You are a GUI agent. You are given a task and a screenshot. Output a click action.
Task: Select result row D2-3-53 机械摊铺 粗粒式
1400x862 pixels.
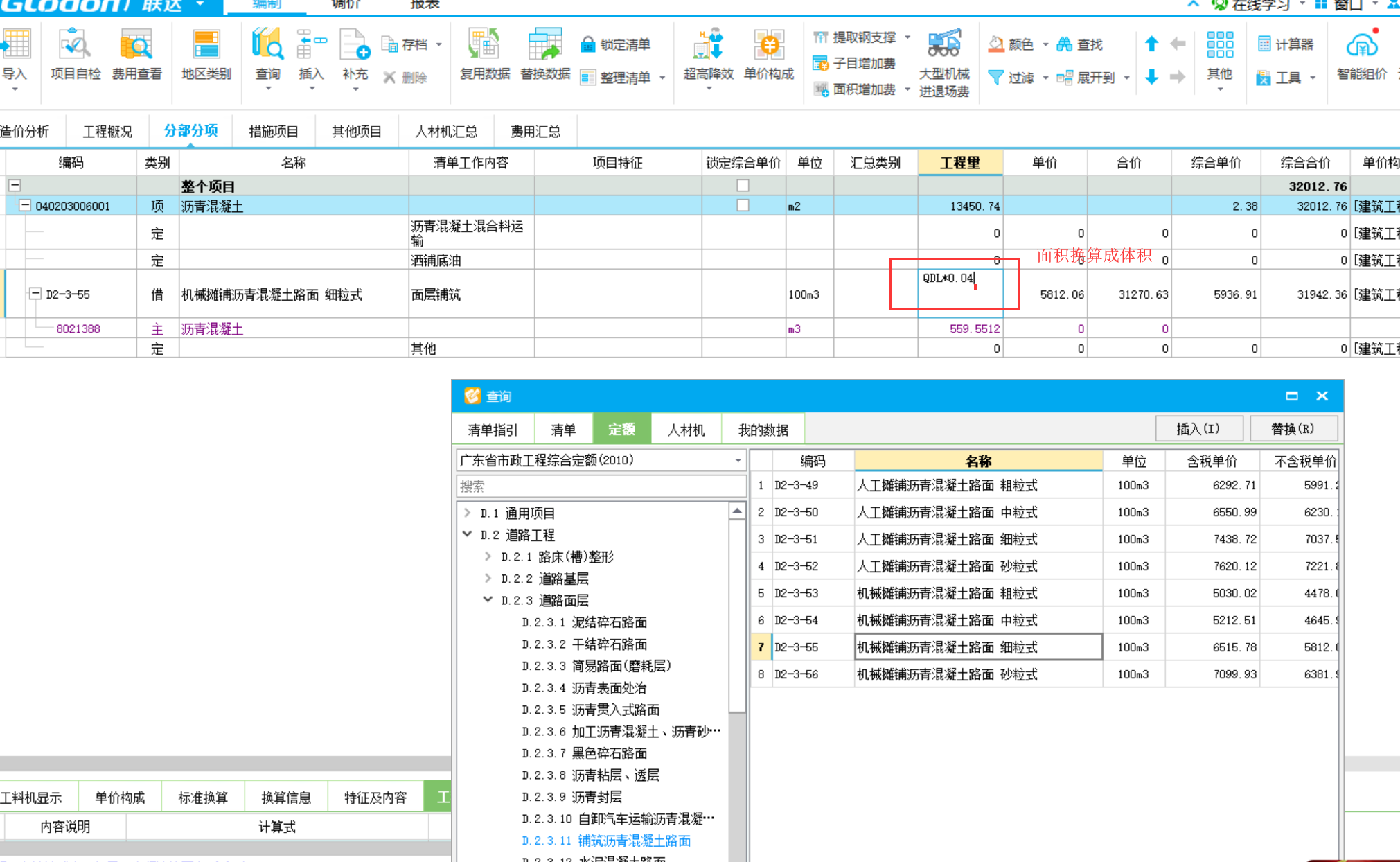coord(1044,593)
